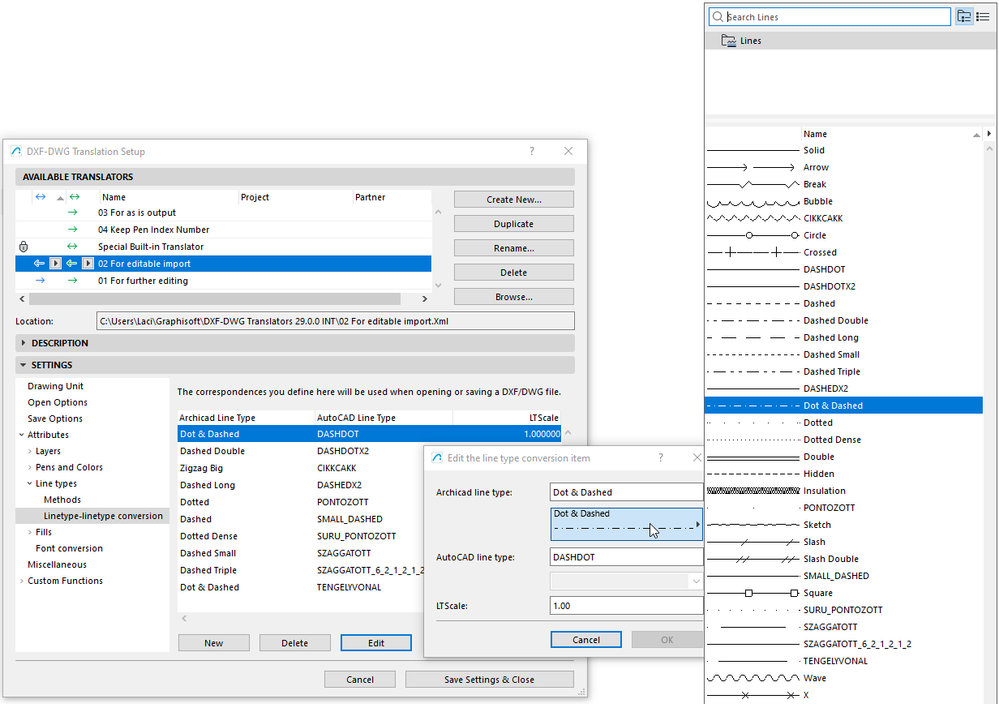Select the CIKKCAKK zigzag line preview
The height and width of the screenshot is (704, 999).
752,218
